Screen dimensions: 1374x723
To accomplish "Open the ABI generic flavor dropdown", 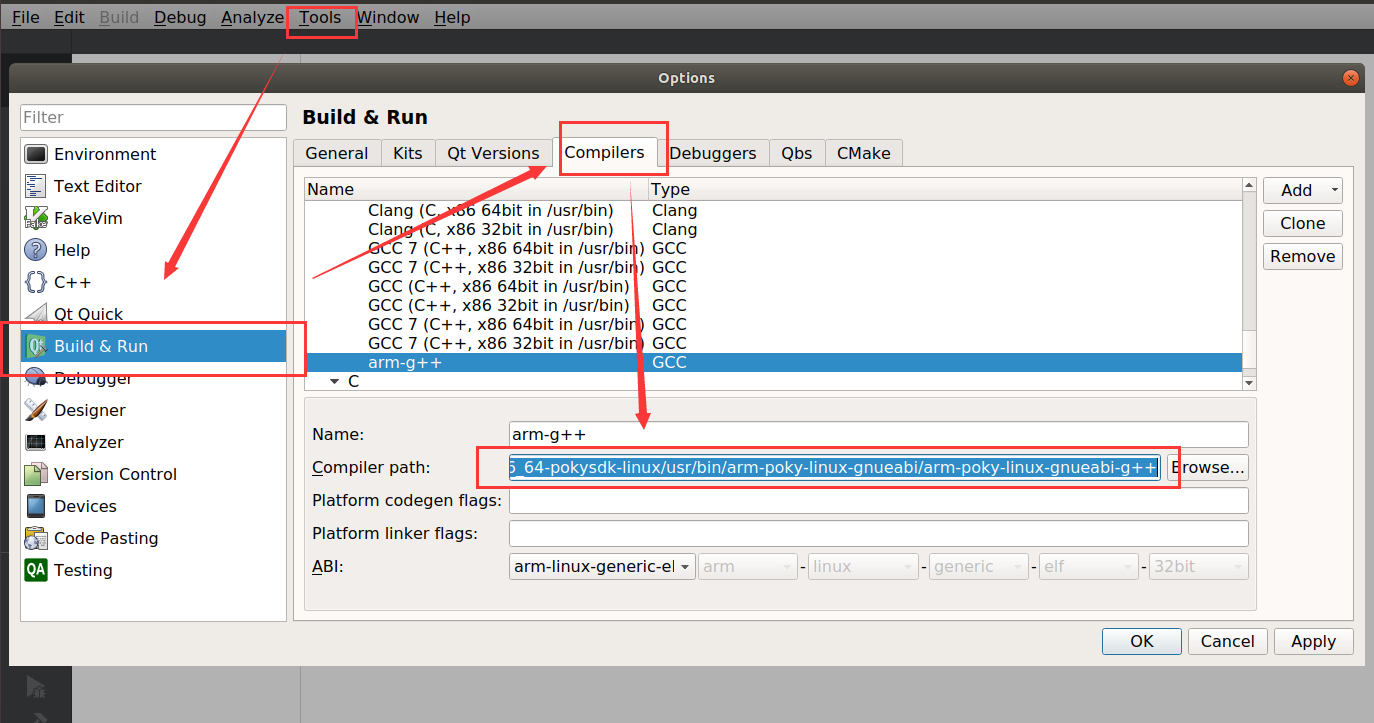I will point(979,566).
